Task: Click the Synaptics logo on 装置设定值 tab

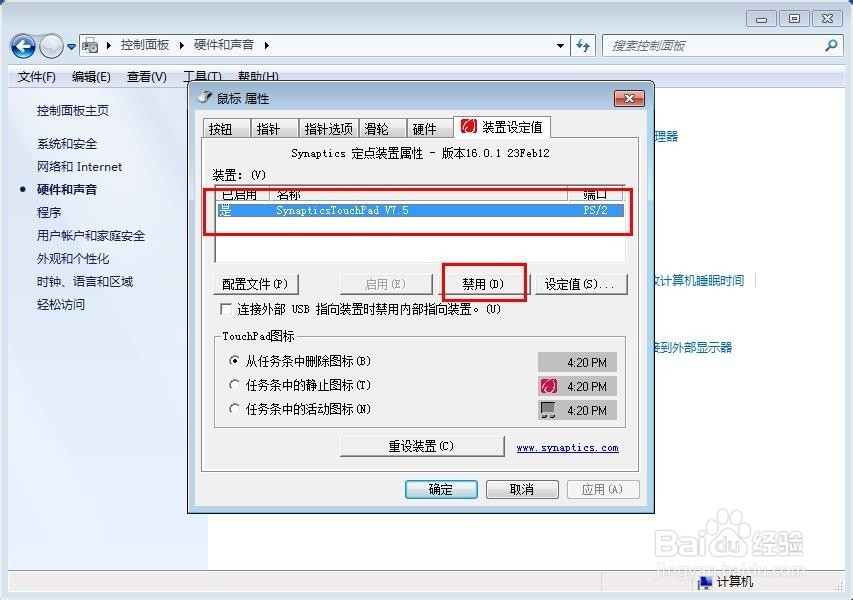Action: 468,127
